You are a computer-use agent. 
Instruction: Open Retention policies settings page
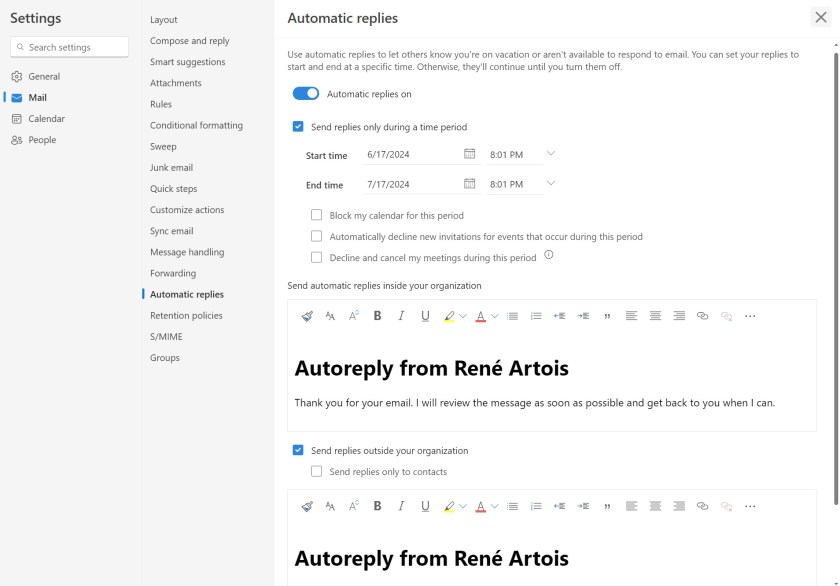pos(186,315)
